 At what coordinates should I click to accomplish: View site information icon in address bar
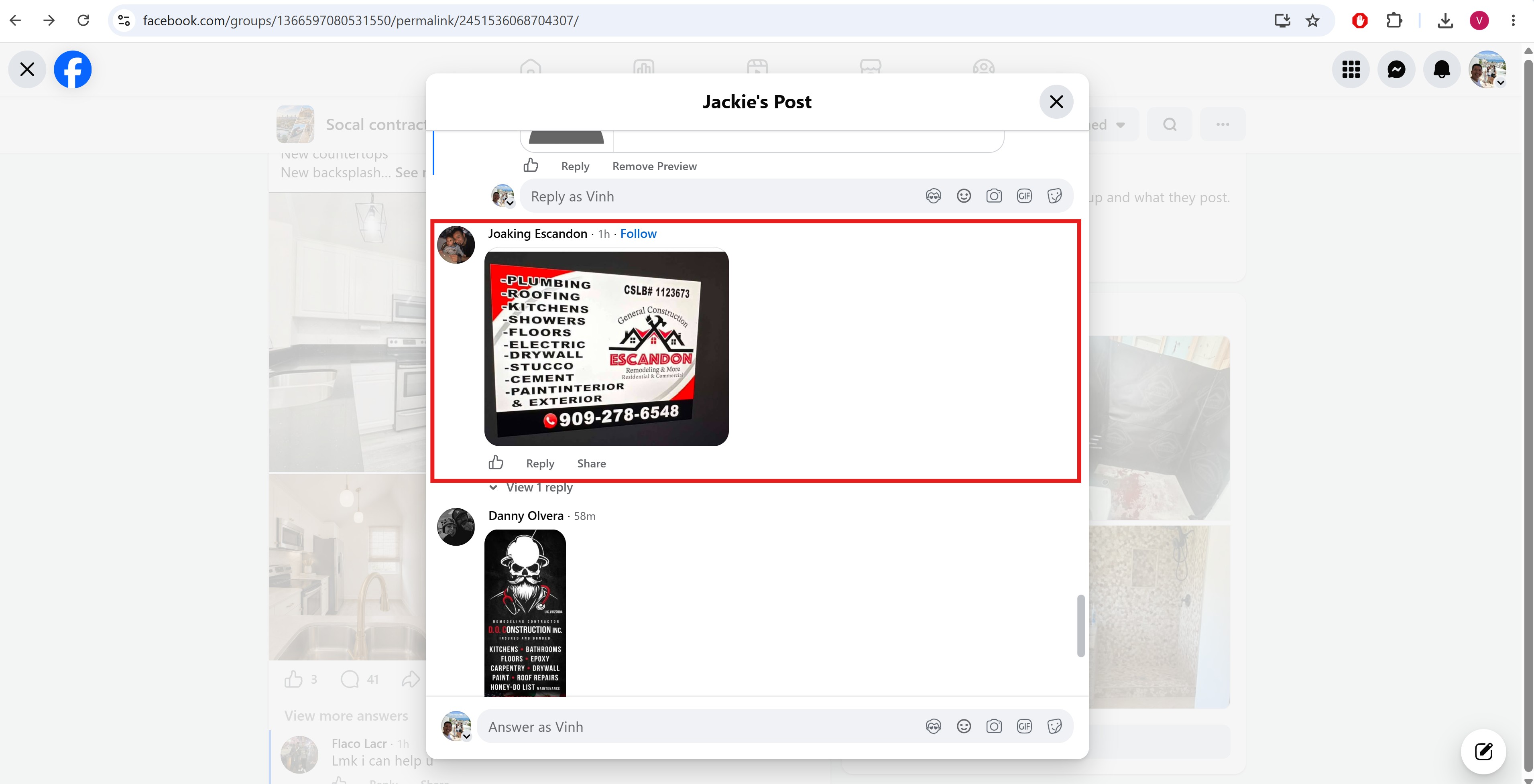(124, 21)
